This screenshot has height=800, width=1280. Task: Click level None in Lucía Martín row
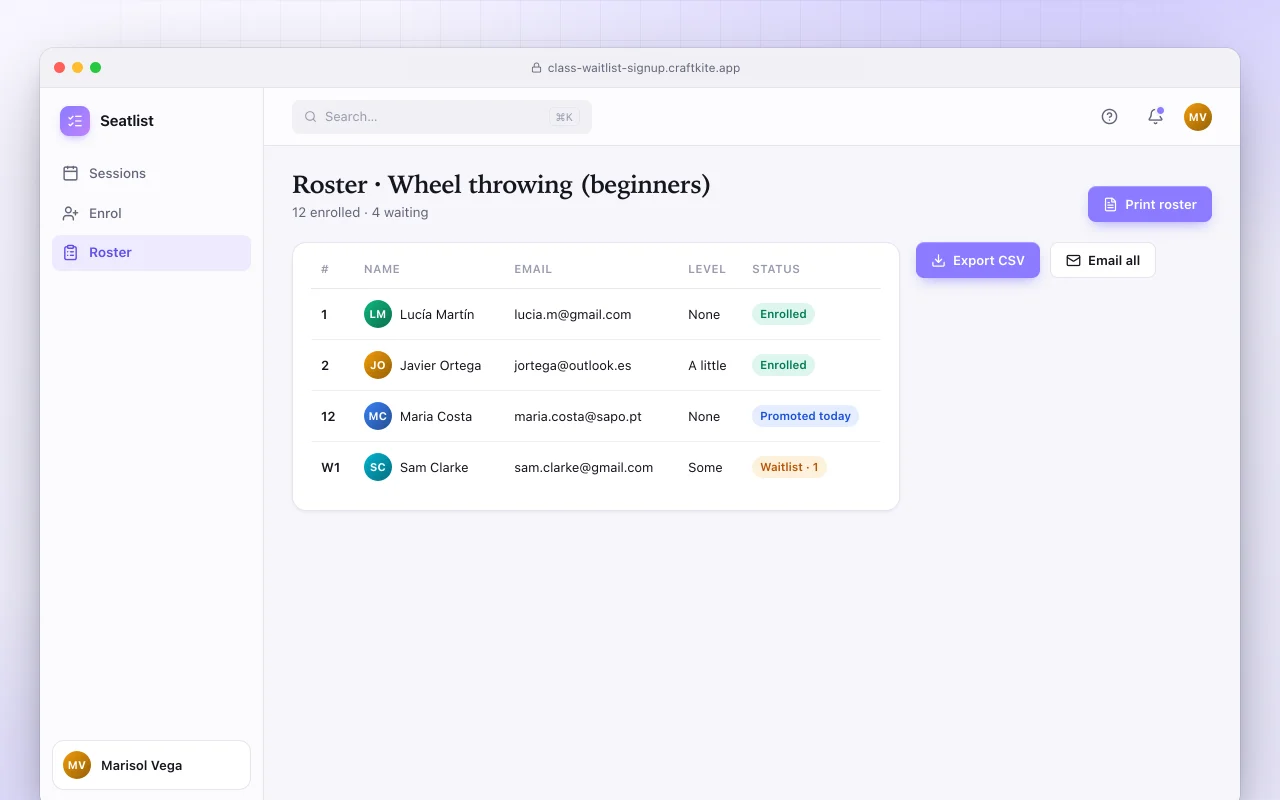tap(704, 314)
